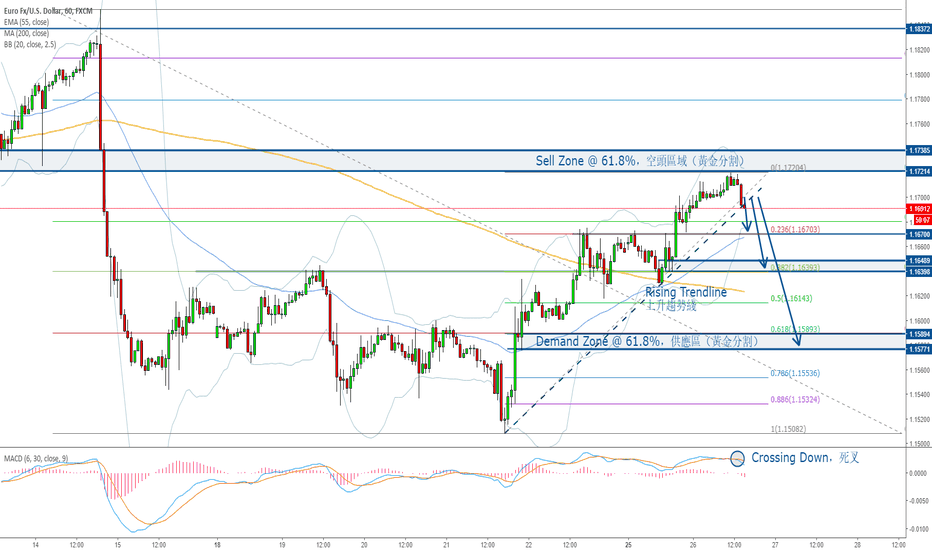The height and width of the screenshot is (550, 932).
Task: Click the date 28 on the time axis
Action: [857, 544]
